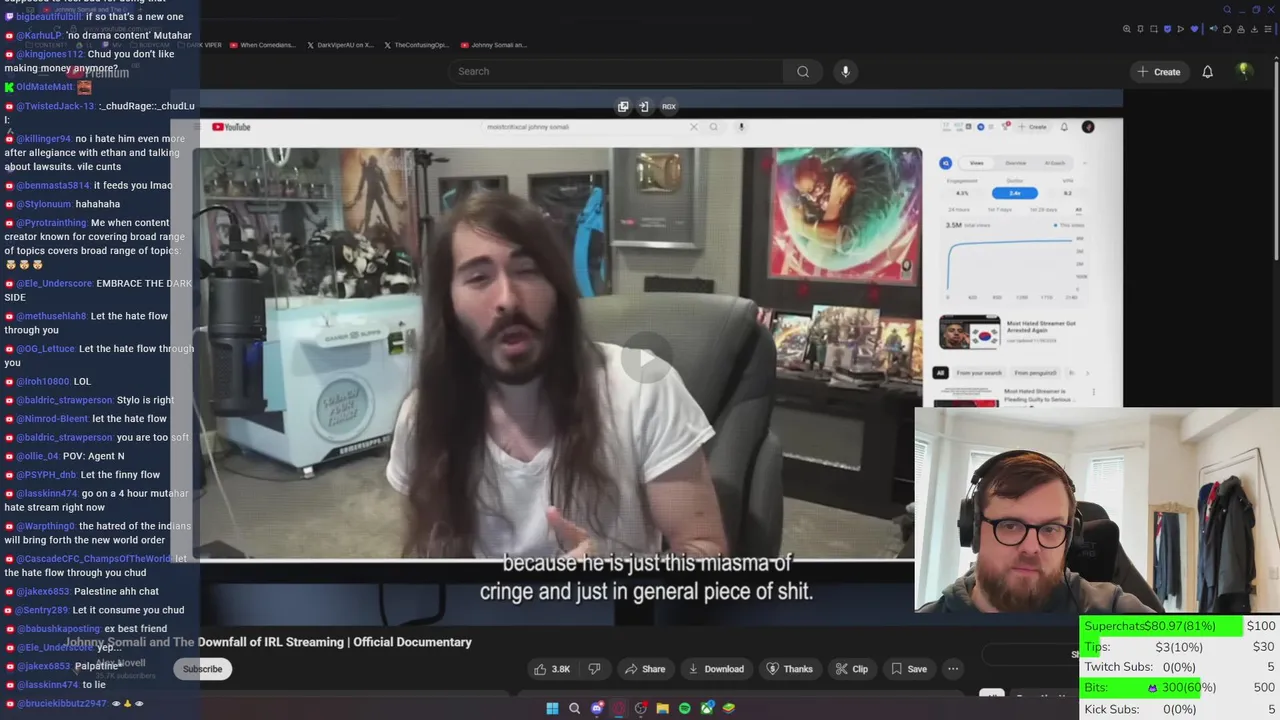The width and height of the screenshot is (1280, 720).
Task: Click the Subscribe button
Action: 202,669
